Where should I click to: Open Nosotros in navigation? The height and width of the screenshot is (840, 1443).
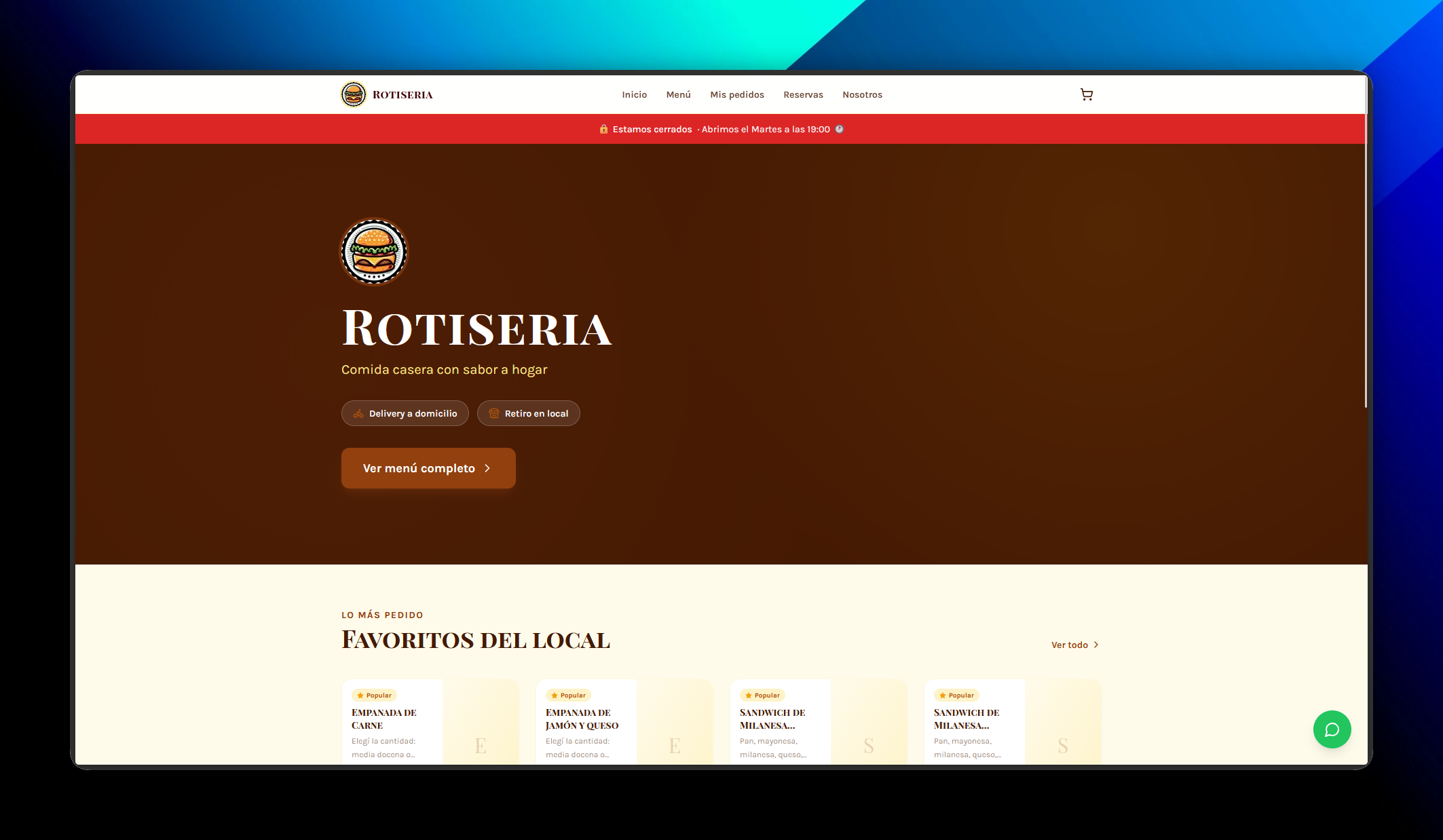pyautogui.click(x=862, y=95)
